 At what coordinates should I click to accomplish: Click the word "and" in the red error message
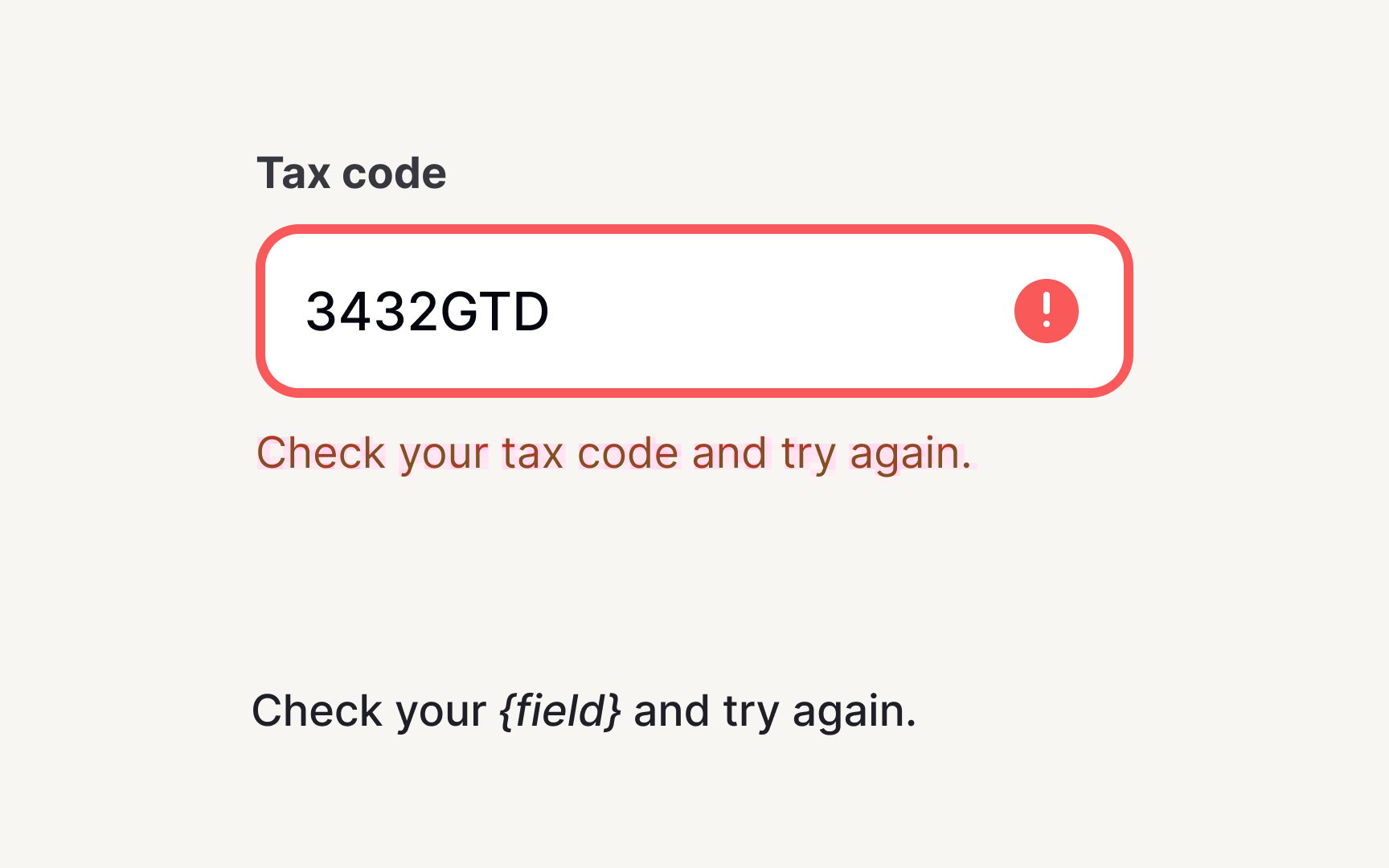coord(729,453)
